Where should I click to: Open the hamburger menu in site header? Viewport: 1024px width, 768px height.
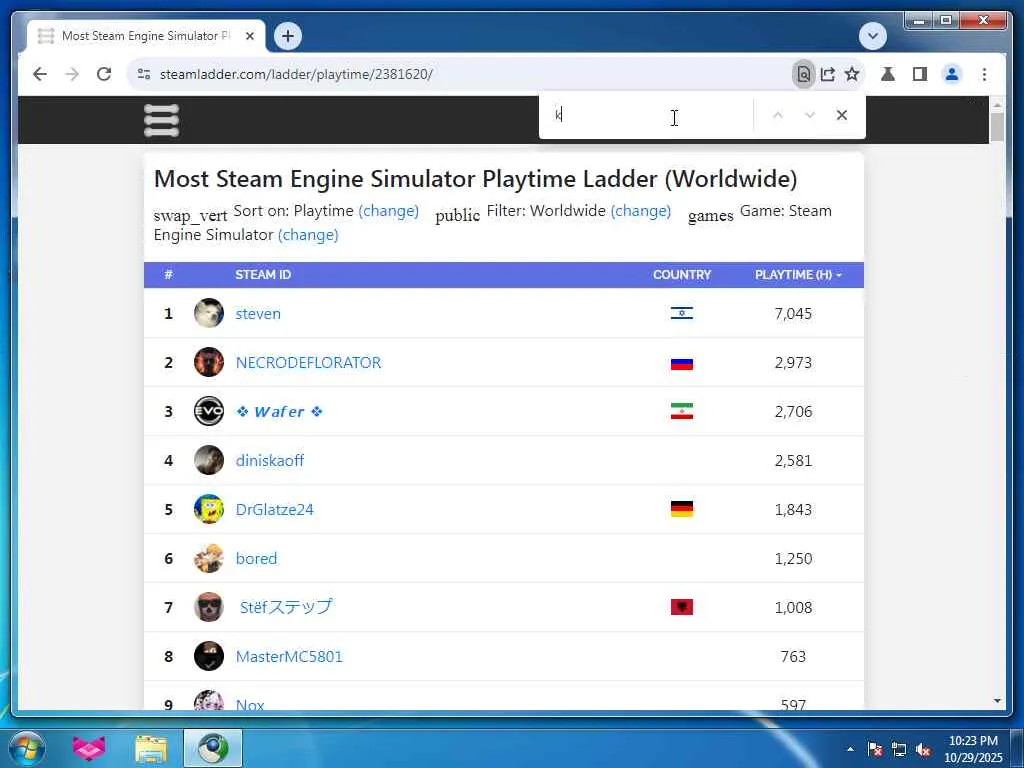161,121
